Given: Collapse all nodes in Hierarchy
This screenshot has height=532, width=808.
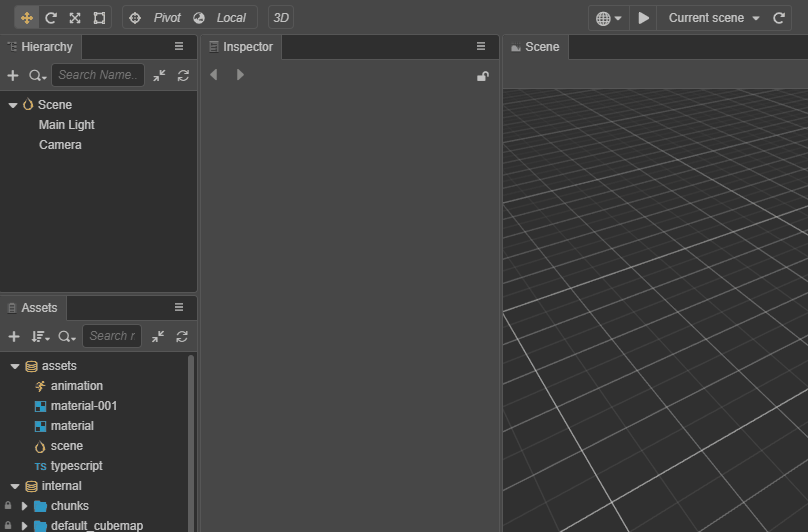Looking at the screenshot, I should pos(159,75).
